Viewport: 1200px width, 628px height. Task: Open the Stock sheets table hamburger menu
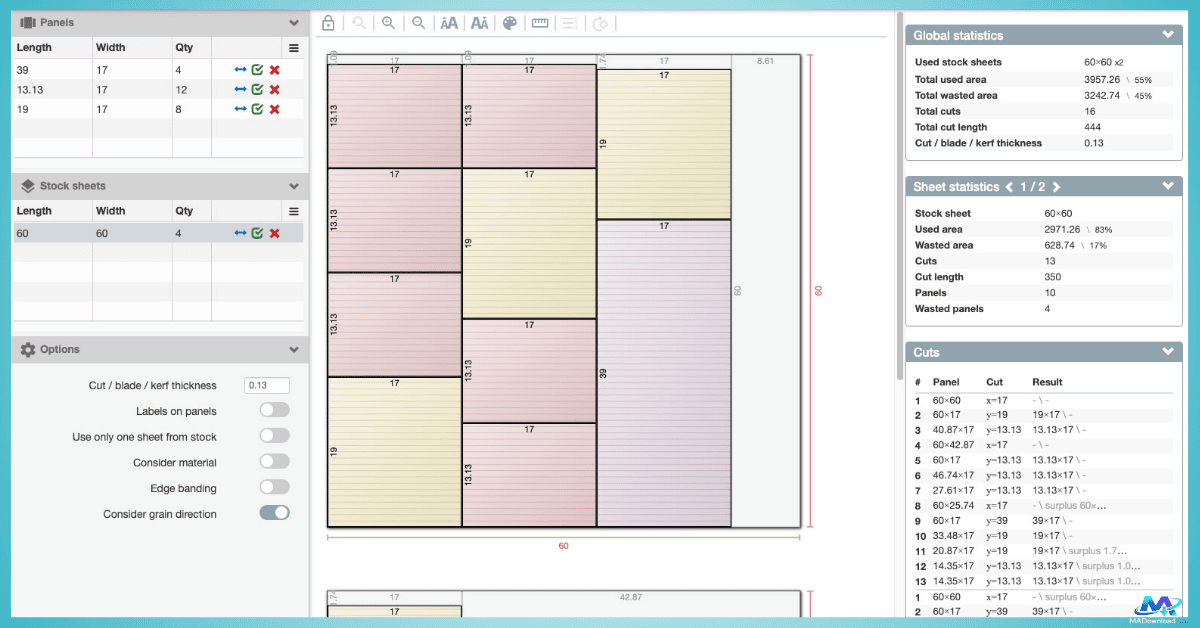[294, 211]
